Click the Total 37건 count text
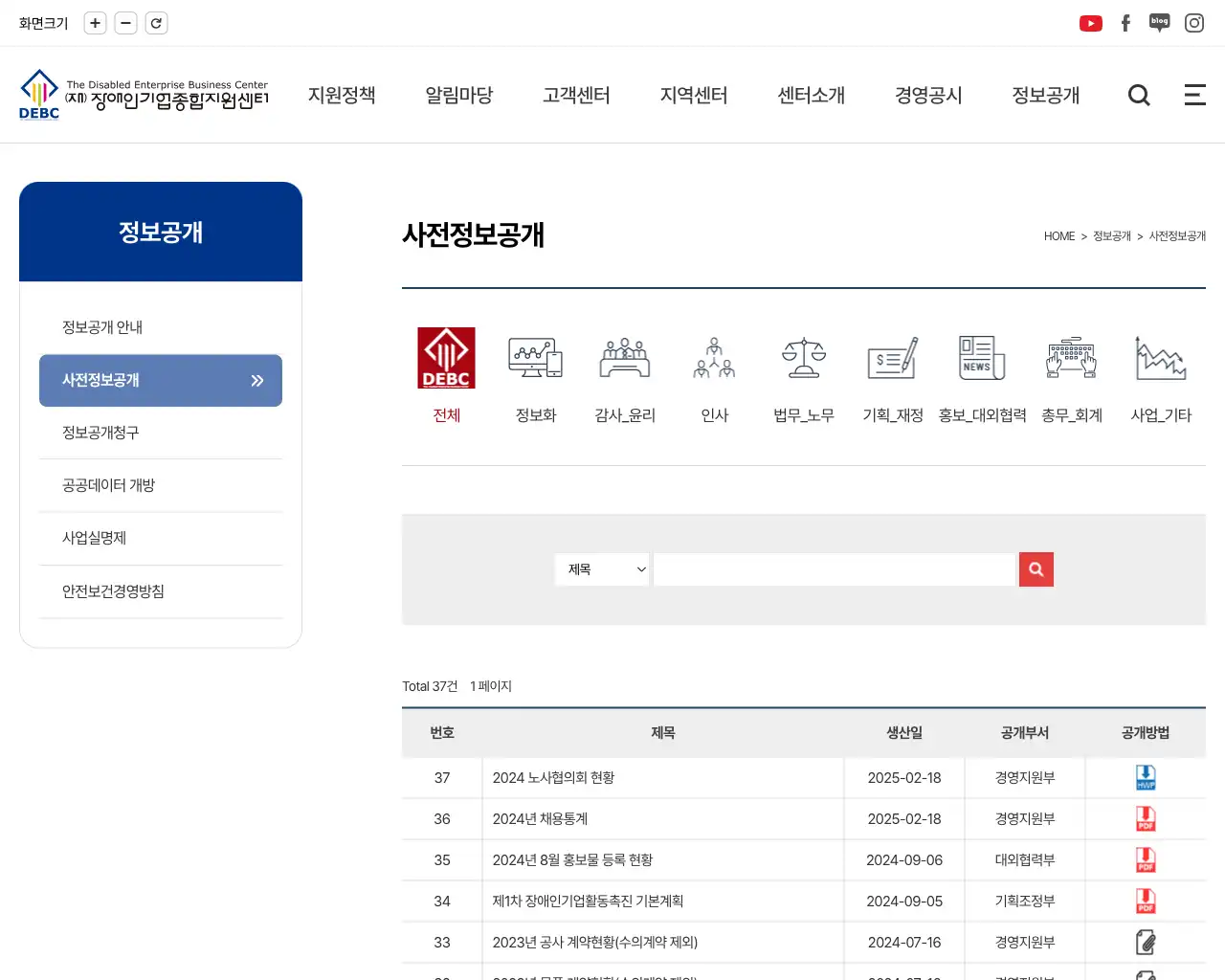The image size is (1225, 980). point(430,686)
